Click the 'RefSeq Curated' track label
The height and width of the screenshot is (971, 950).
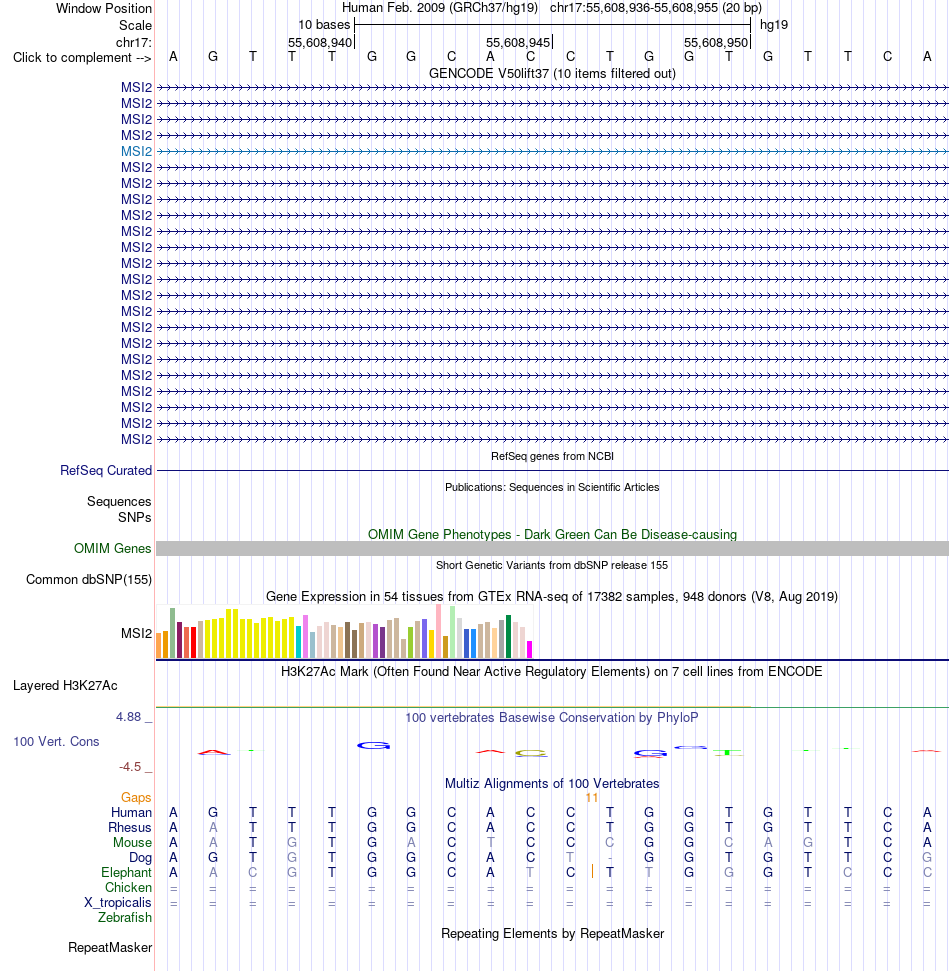pyautogui.click(x=106, y=471)
